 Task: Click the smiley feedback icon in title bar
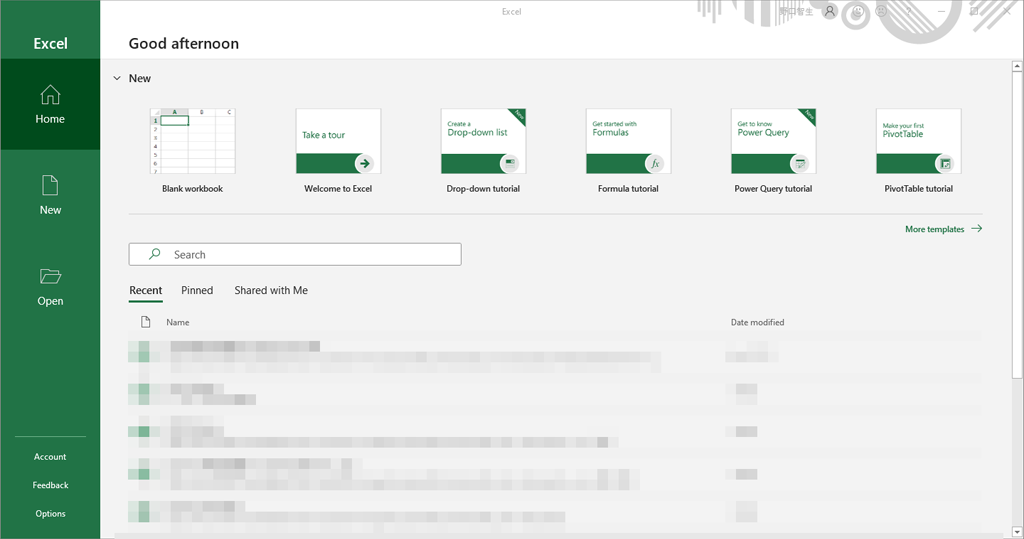(857, 11)
